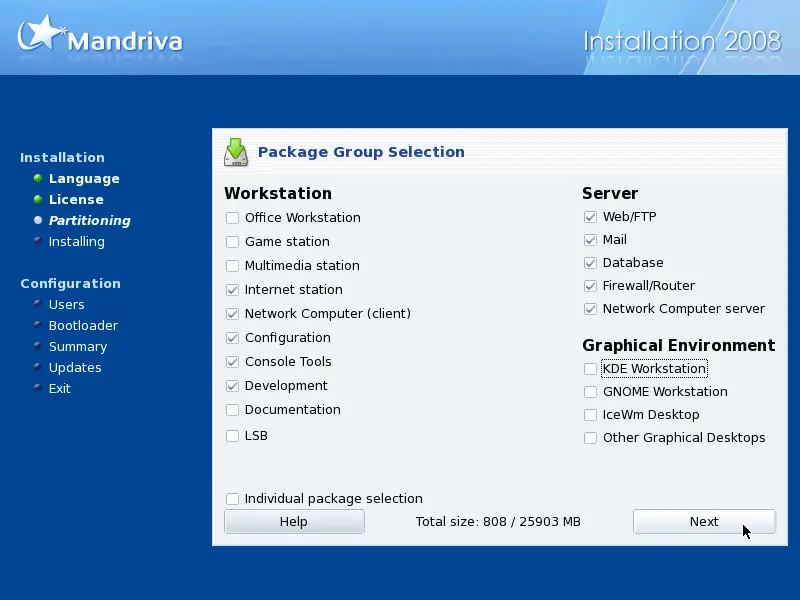Check the Game station option
Image resolution: width=800 pixels, height=600 pixels.
(x=232, y=242)
